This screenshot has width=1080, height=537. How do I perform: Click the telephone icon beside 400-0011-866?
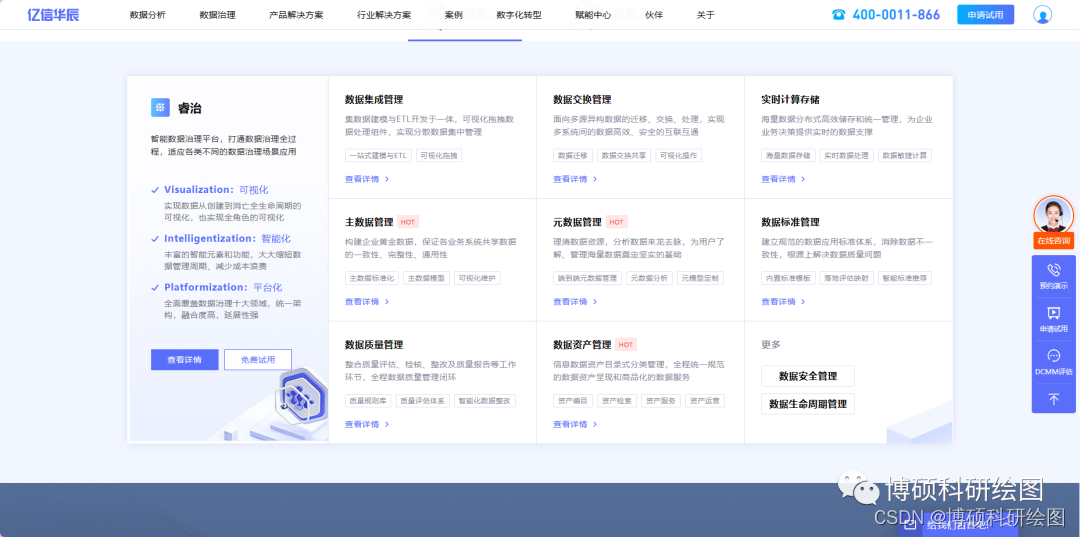(x=838, y=14)
